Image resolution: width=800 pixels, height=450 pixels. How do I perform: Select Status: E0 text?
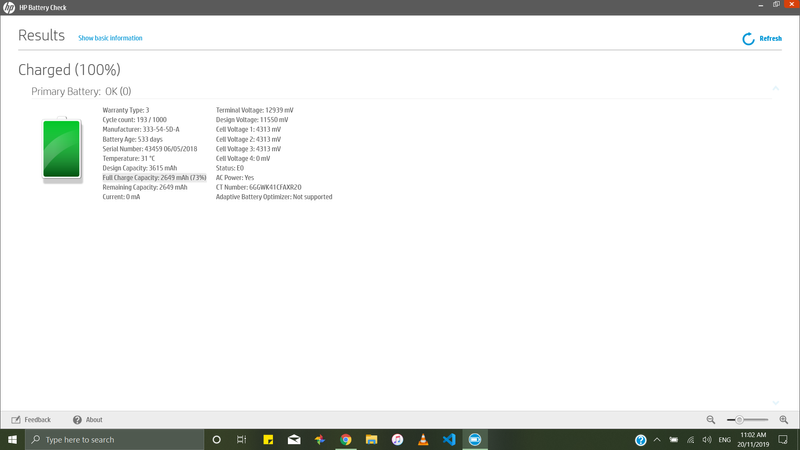pos(230,168)
